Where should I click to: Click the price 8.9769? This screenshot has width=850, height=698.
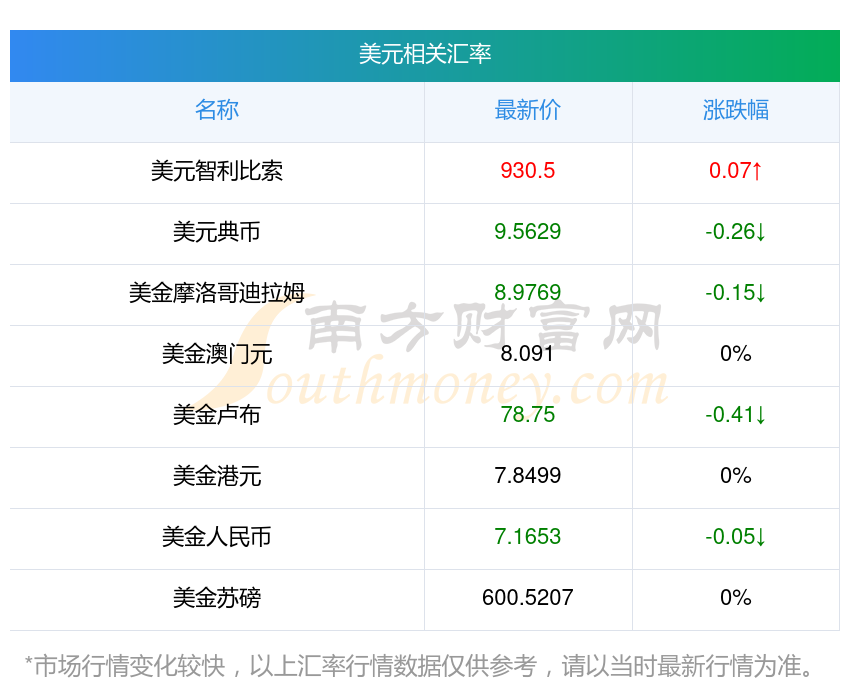pyautogui.click(x=527, y=293)
